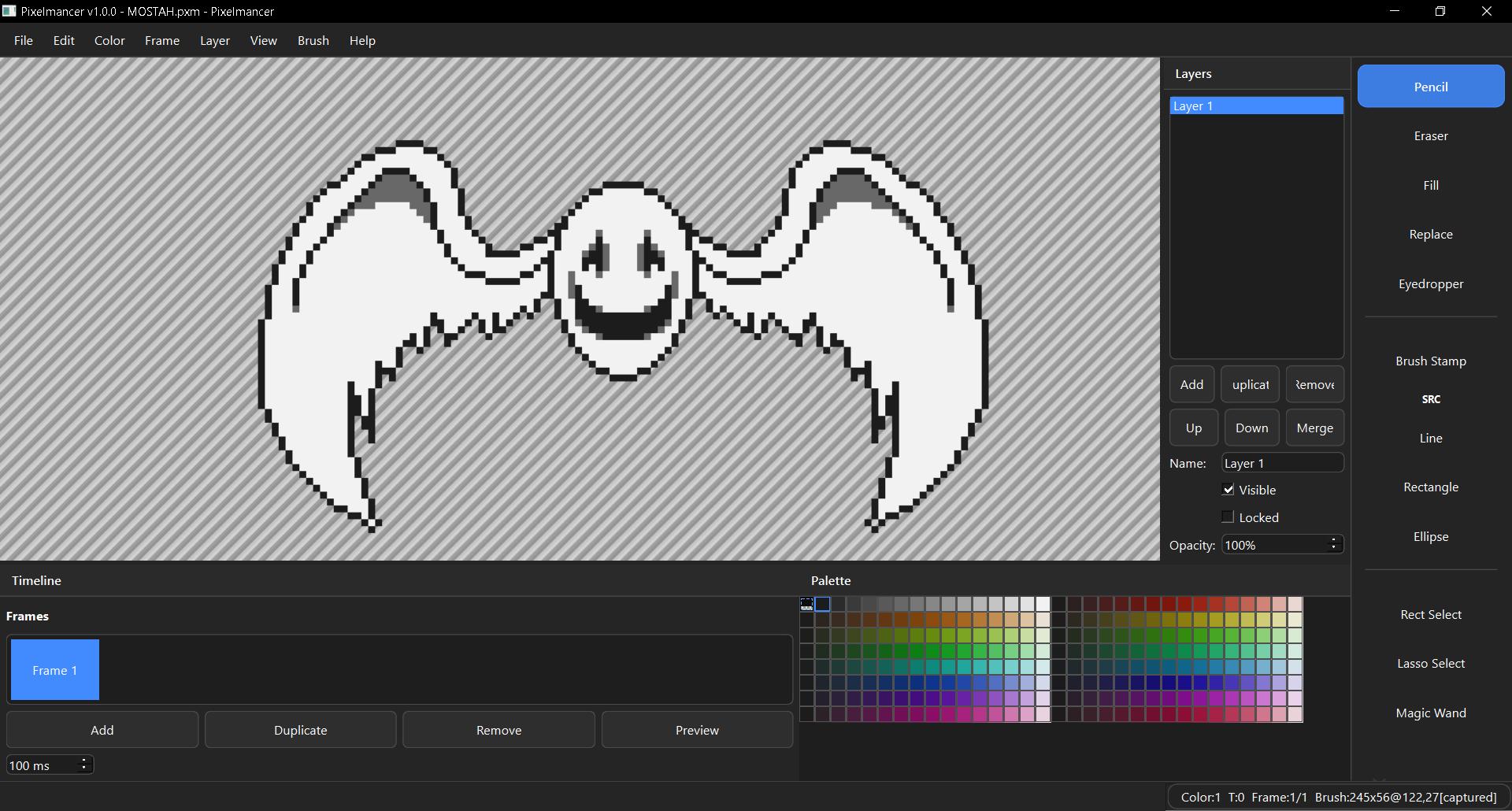Screen dimensions: 1512x811
Task: Remove the current layer
Action: coord(1315,384)
